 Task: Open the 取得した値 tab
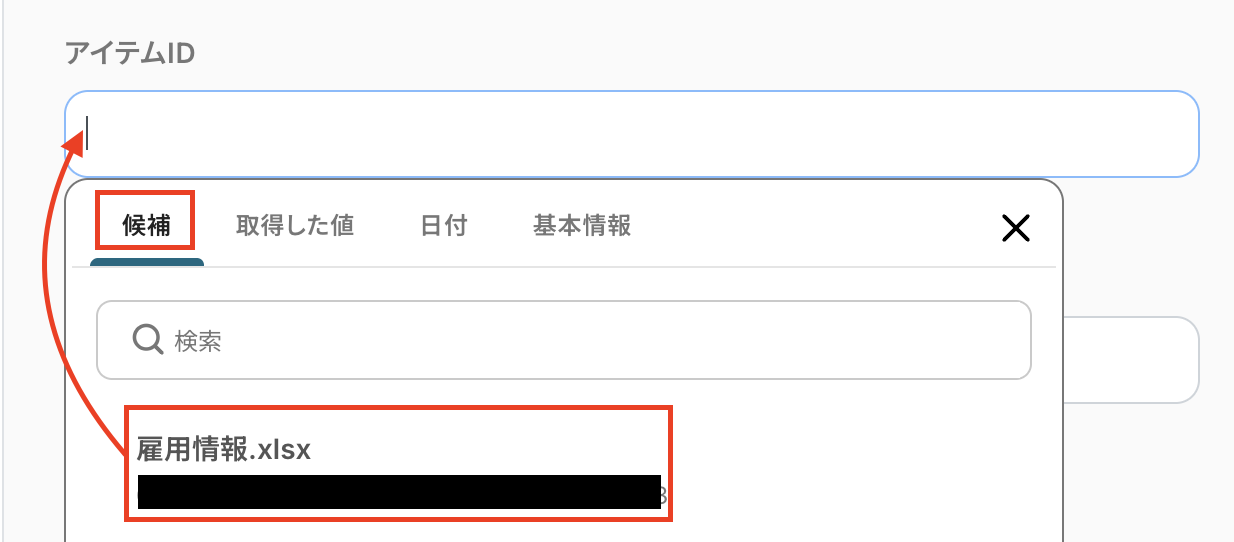point(295,225)
